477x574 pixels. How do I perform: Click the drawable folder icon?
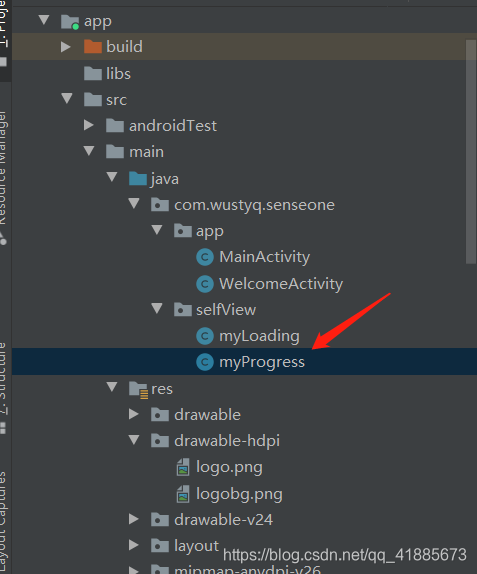(160, 414)
